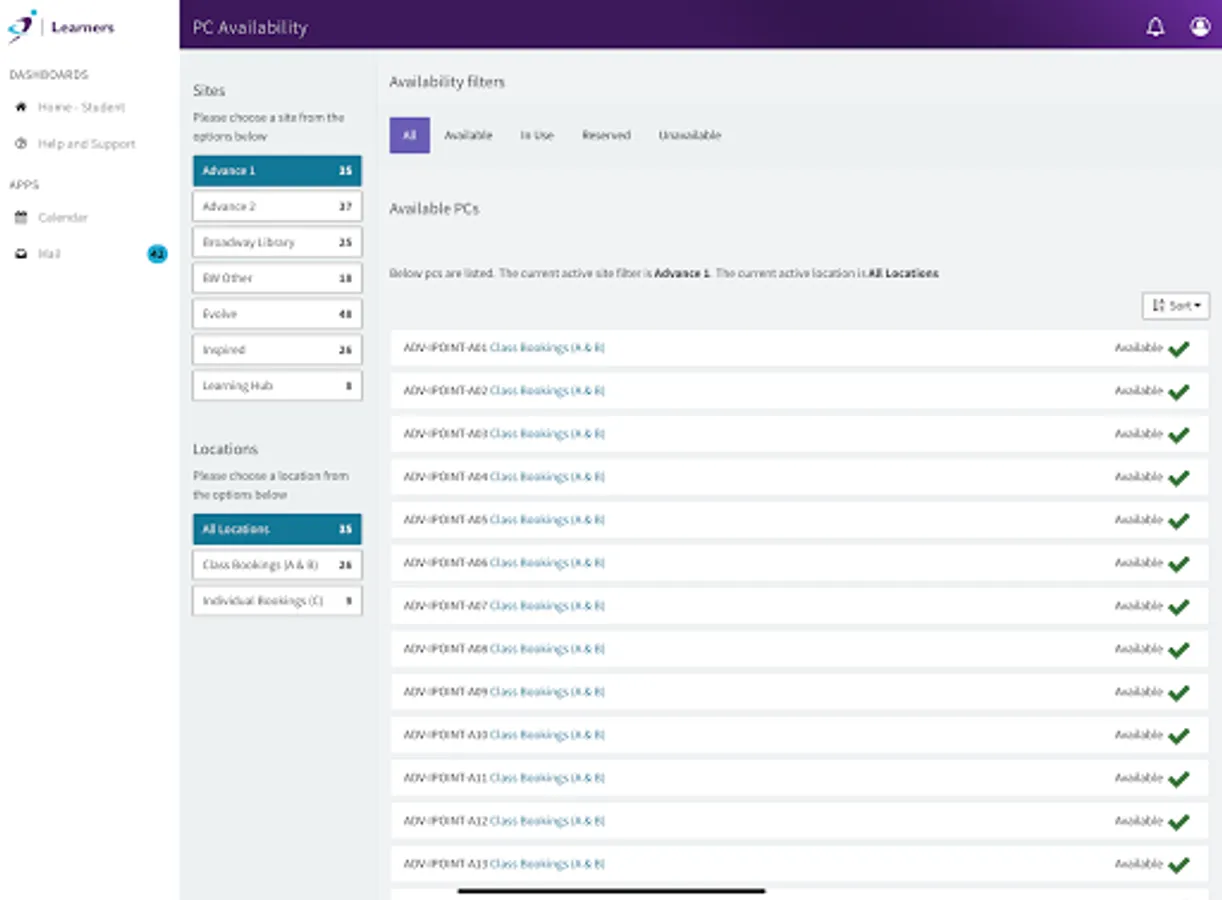
Task: Click green checkmark for ADV-IPOINT-A11
Action: click(x=1179, y=778)
